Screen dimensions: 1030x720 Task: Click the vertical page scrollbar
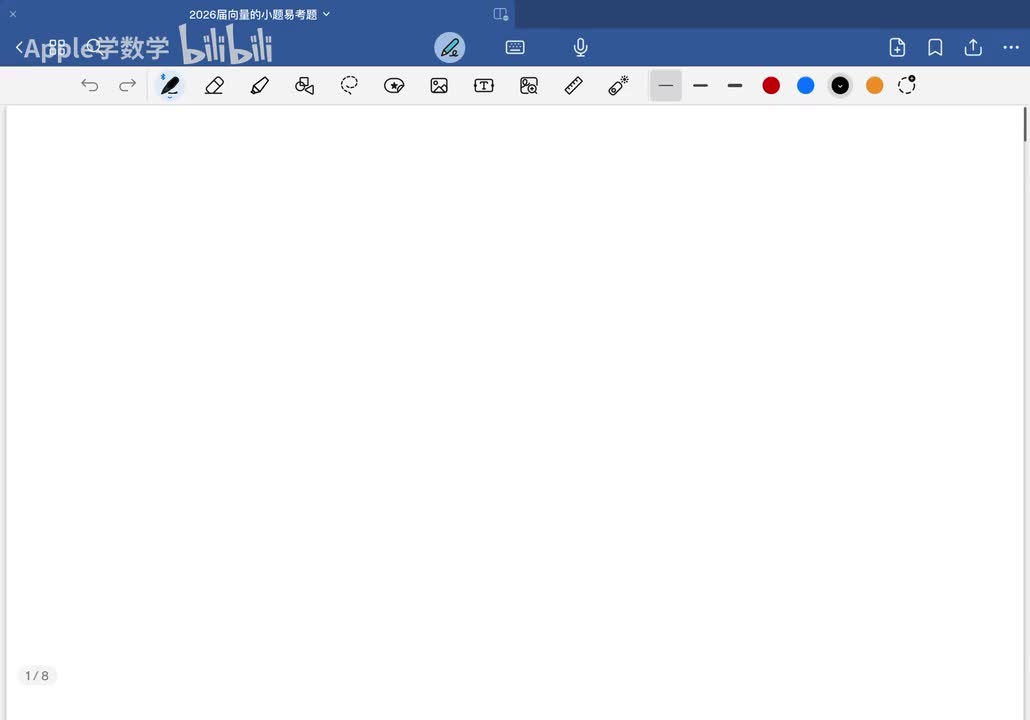click(1025, 124)
